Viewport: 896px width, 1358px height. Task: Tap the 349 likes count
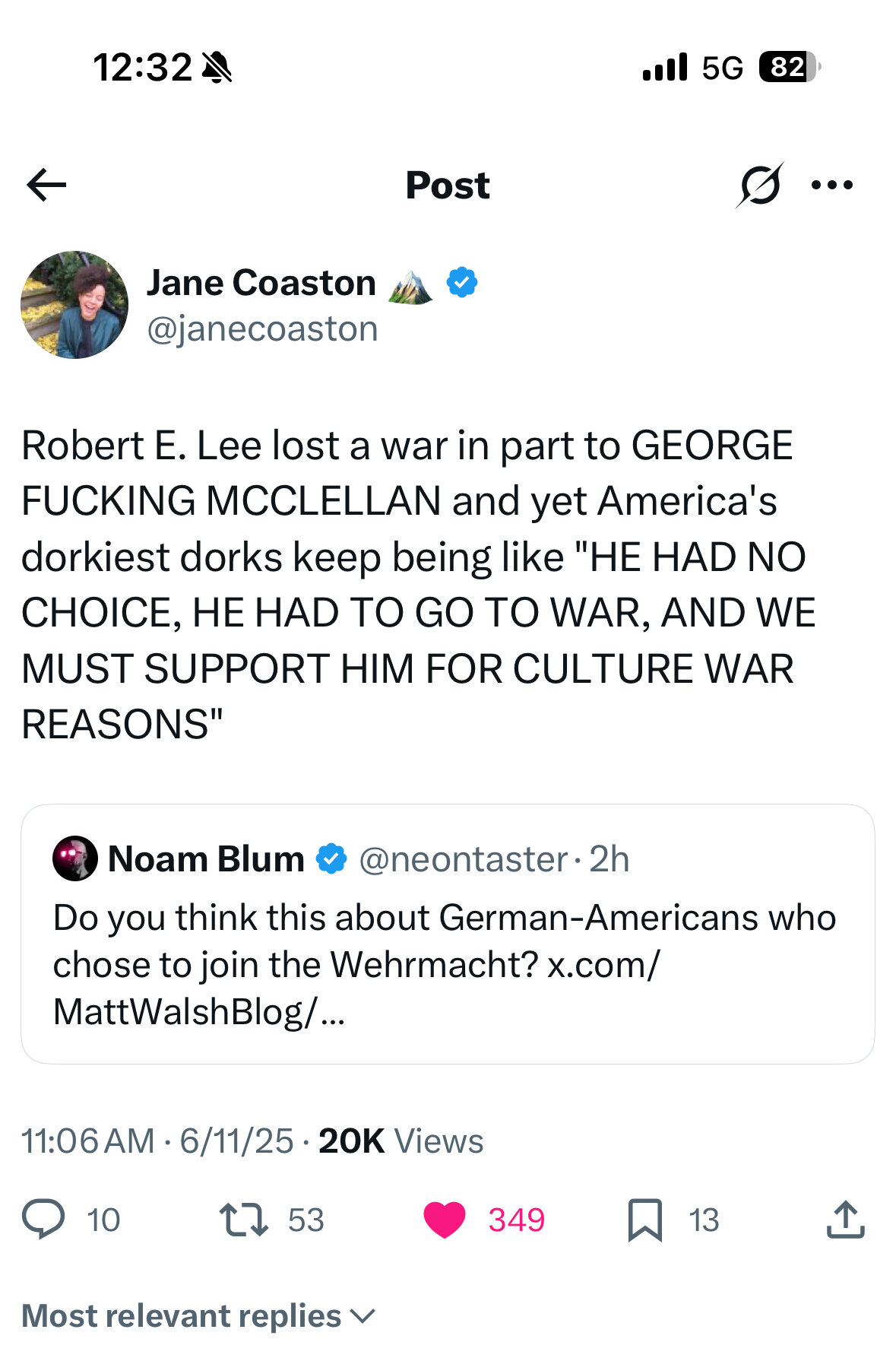(516, 1220)
